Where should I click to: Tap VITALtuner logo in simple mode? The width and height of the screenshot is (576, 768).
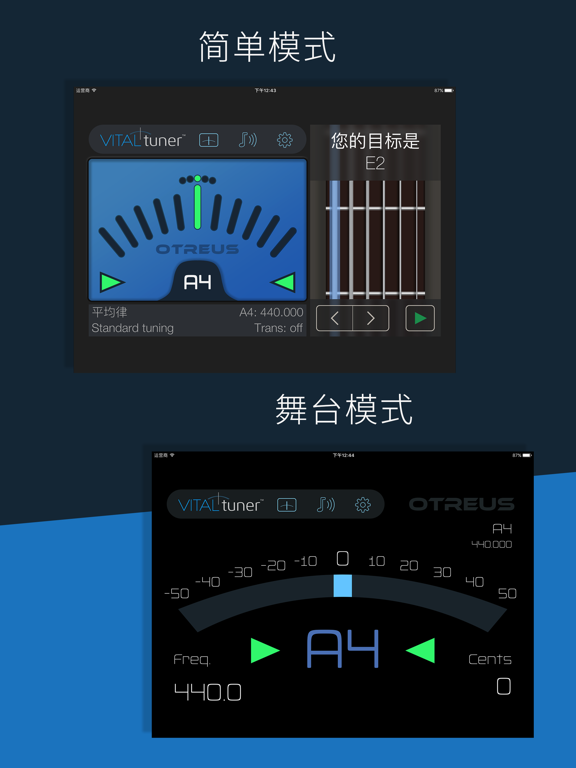click(x=143, y=139)
